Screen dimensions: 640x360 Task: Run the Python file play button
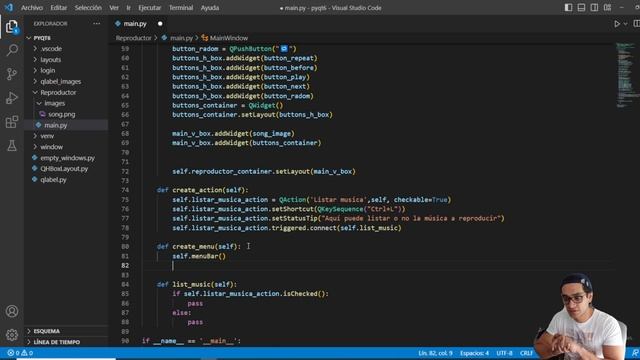(x=617, y=24)
